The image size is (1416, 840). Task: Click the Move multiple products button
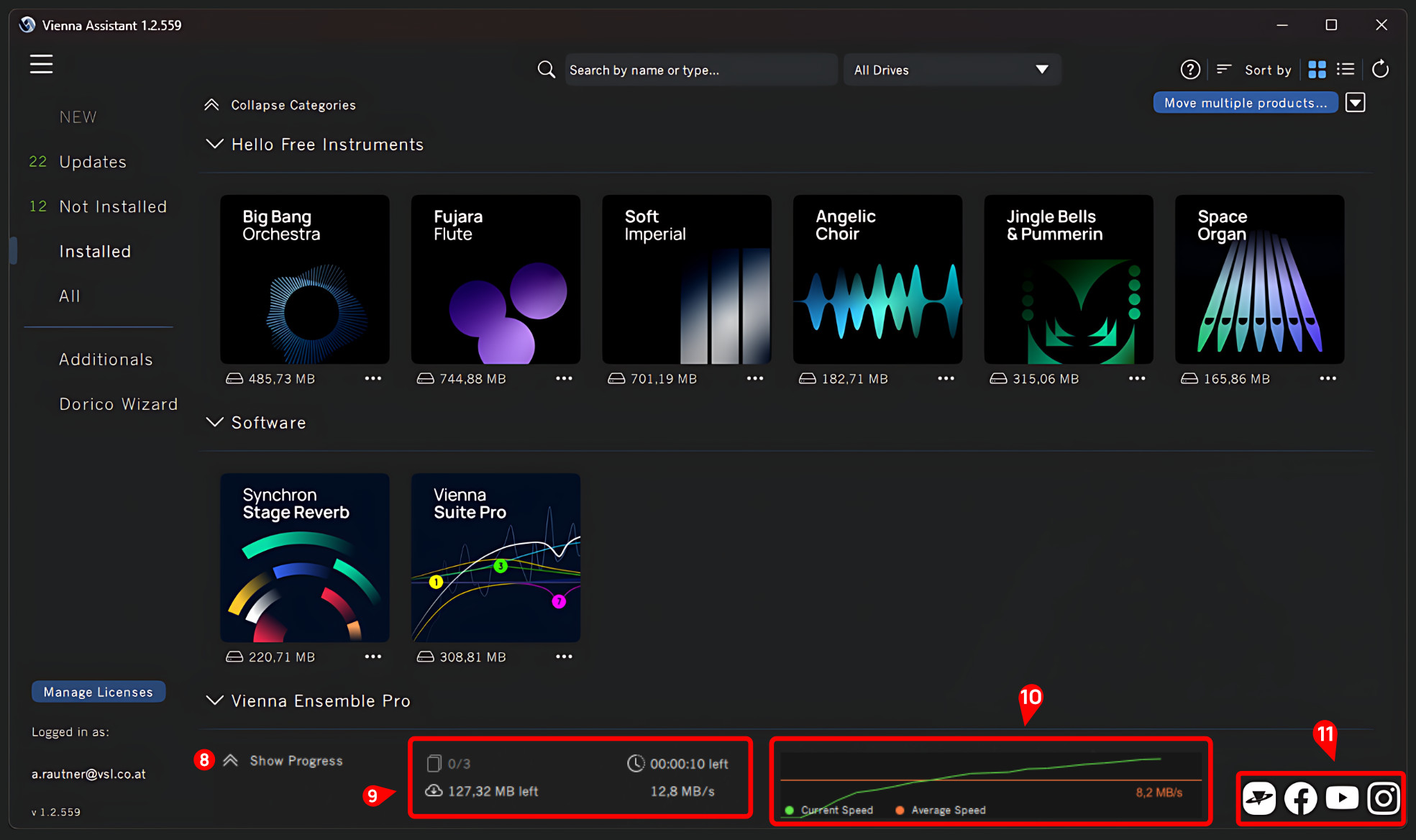[x=1245, y=103]
